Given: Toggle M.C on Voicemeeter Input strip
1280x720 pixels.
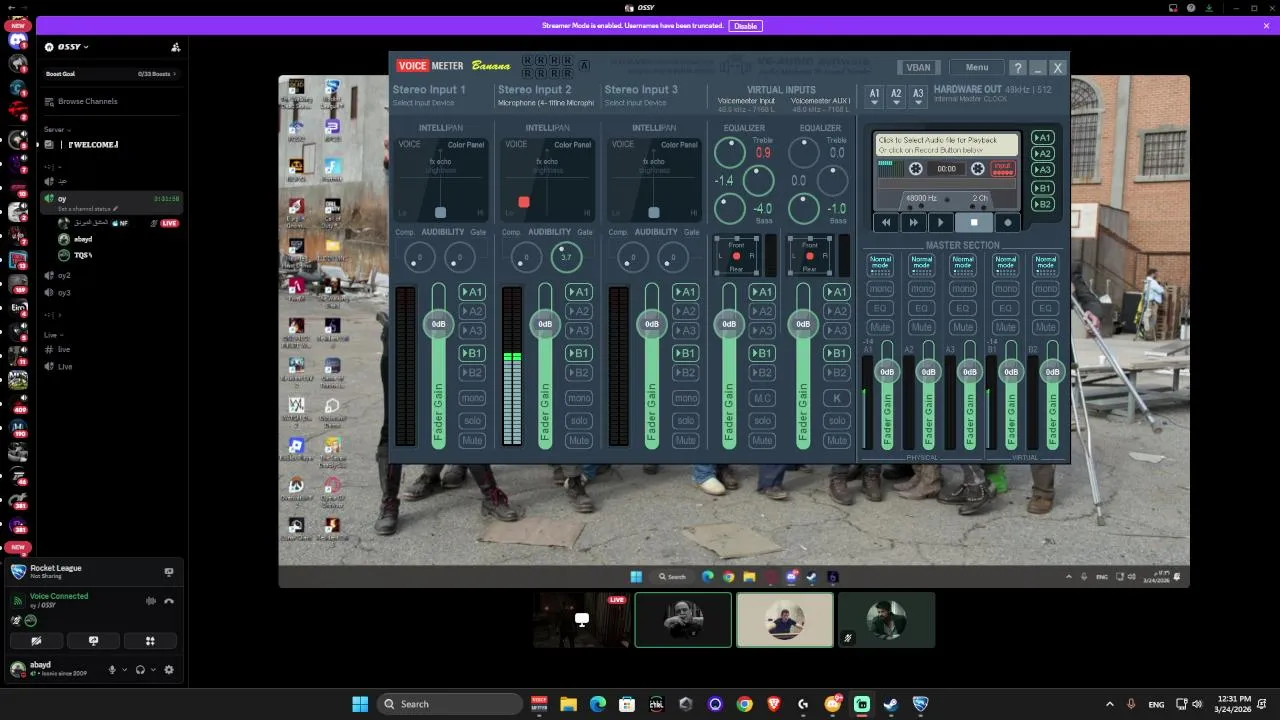Looking at the screenshot, I should 762,398.
